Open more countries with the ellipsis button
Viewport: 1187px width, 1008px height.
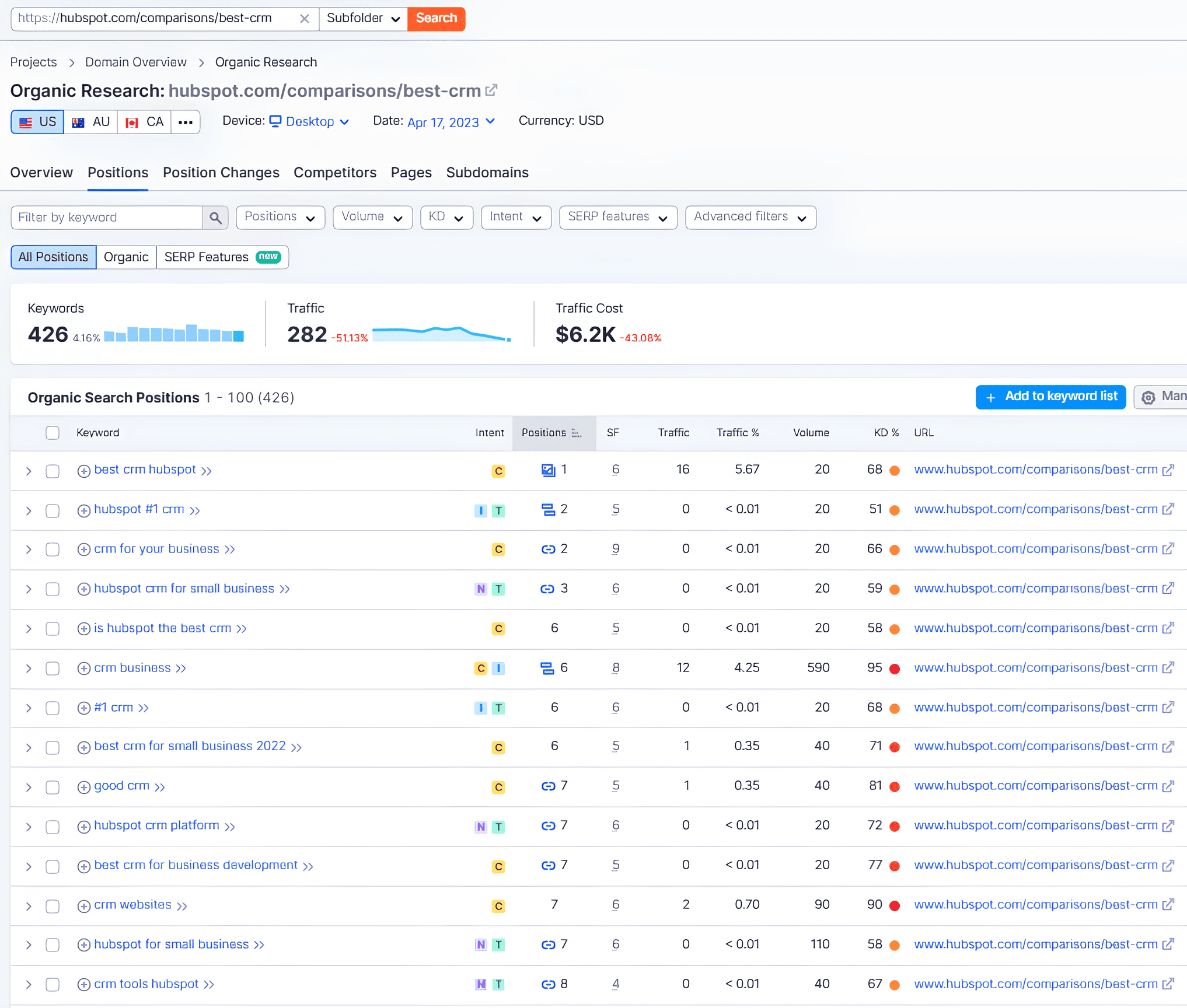click(x=186, y=122)
